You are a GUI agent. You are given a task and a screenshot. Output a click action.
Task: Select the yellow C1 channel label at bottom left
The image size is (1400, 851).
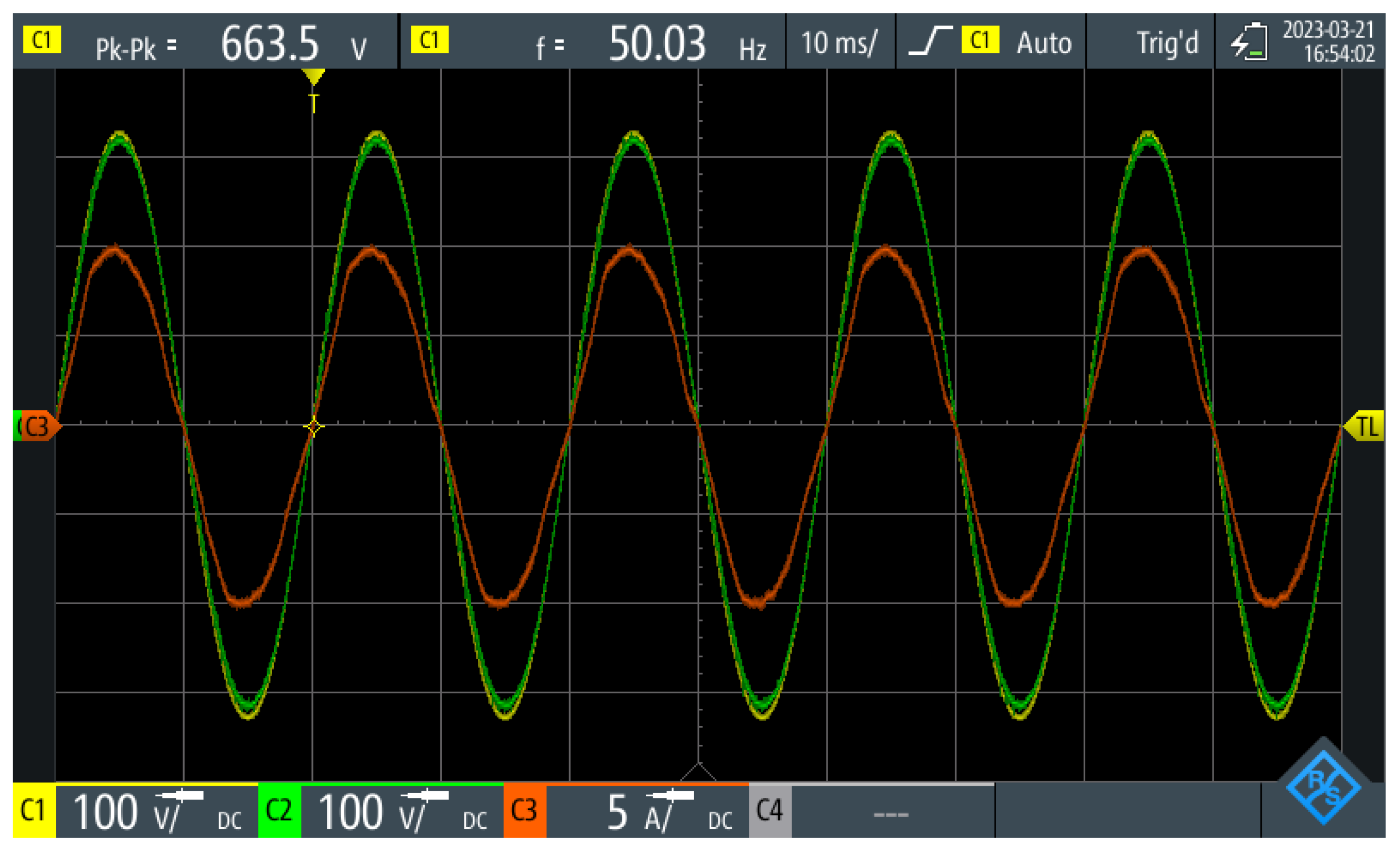click(34, 810)
